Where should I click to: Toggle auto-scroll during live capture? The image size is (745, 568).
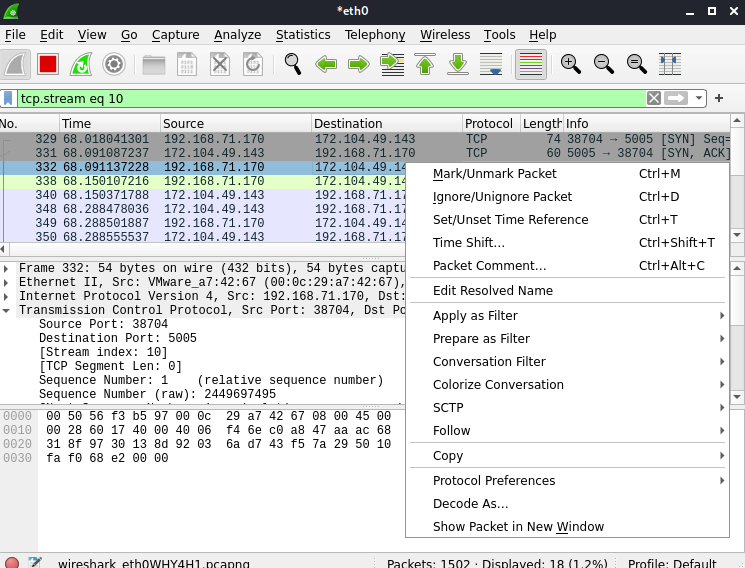point(491,64)
